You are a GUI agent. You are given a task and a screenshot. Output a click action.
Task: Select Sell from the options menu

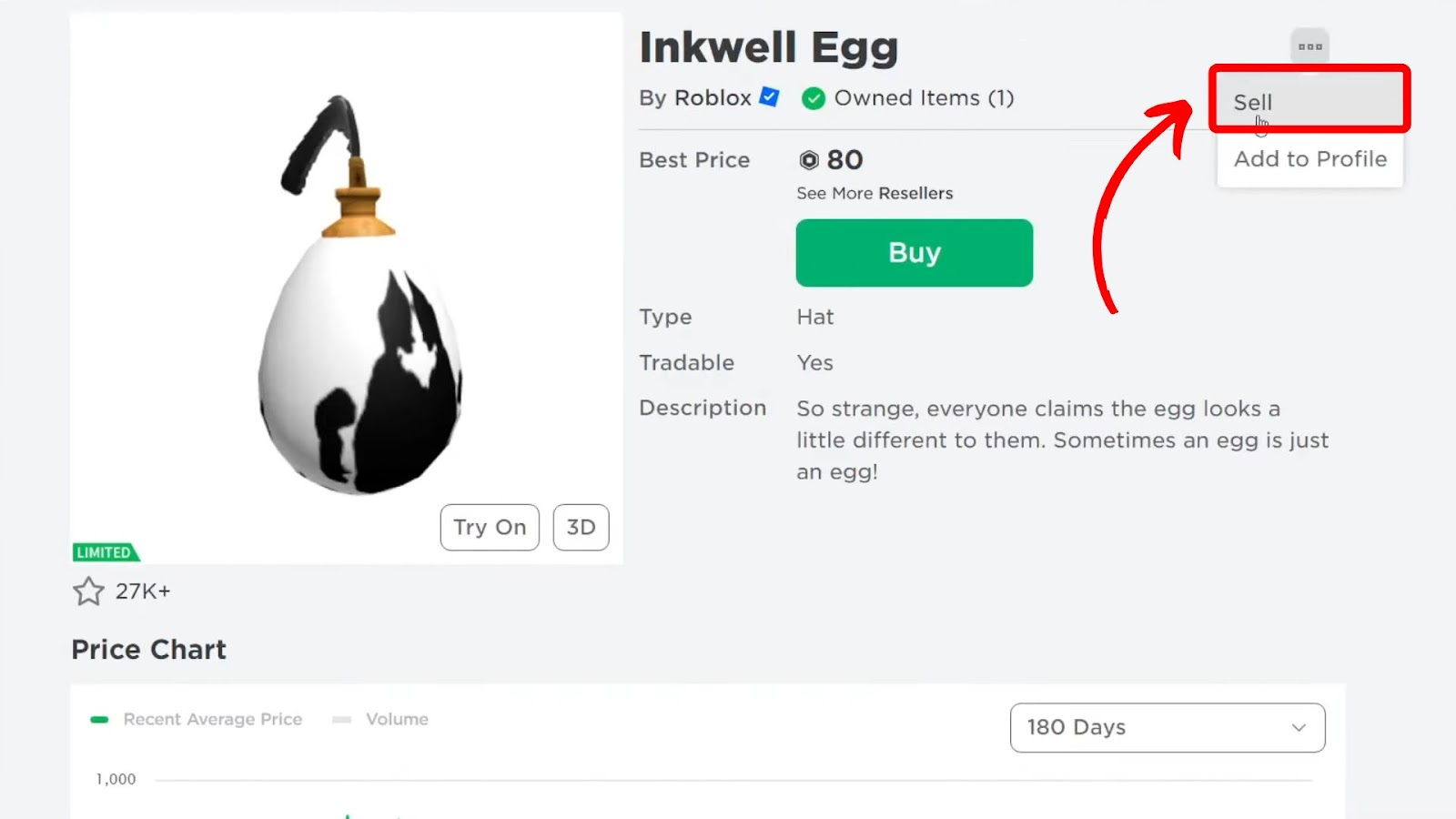1253,102
